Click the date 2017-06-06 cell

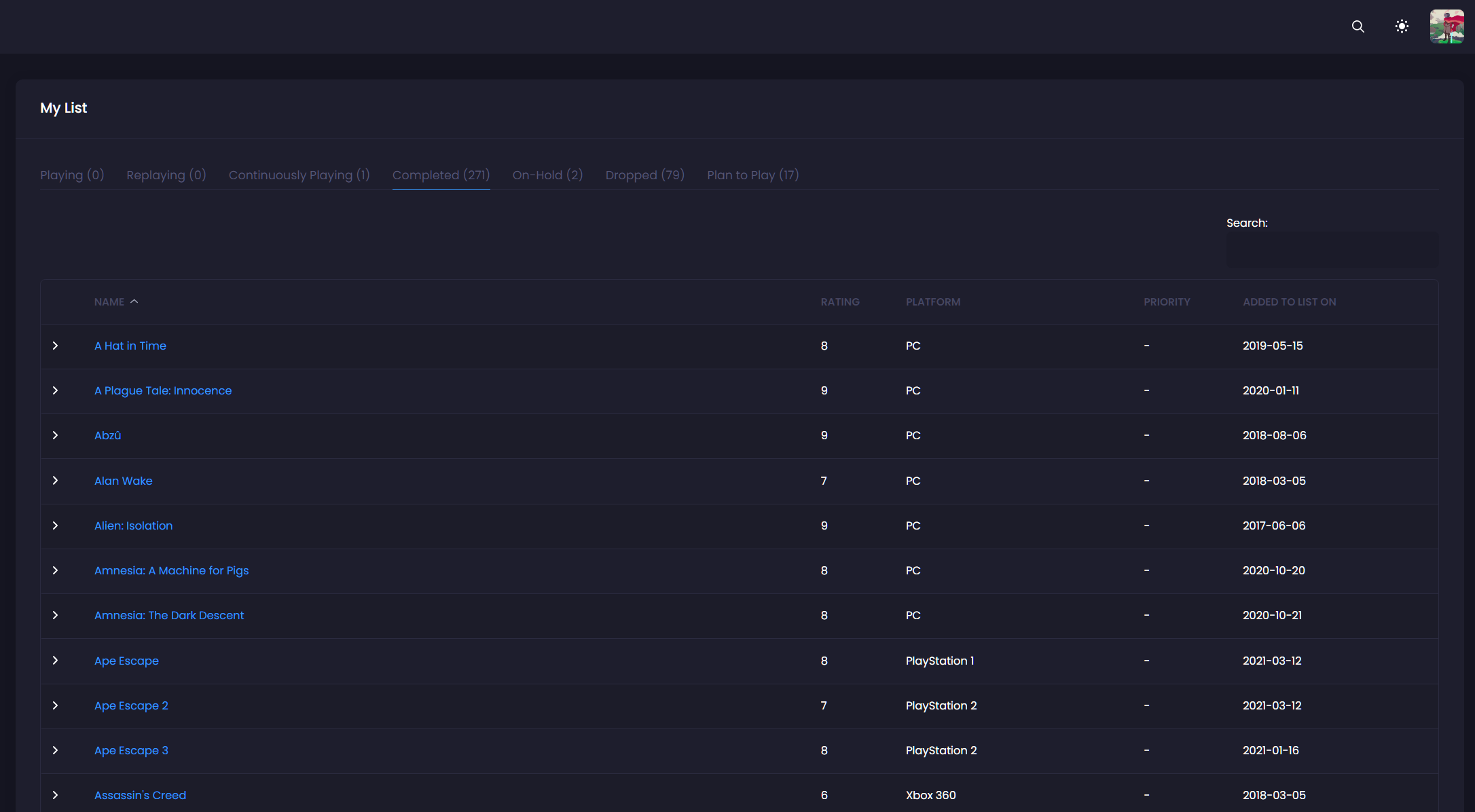pos(1274,525)
